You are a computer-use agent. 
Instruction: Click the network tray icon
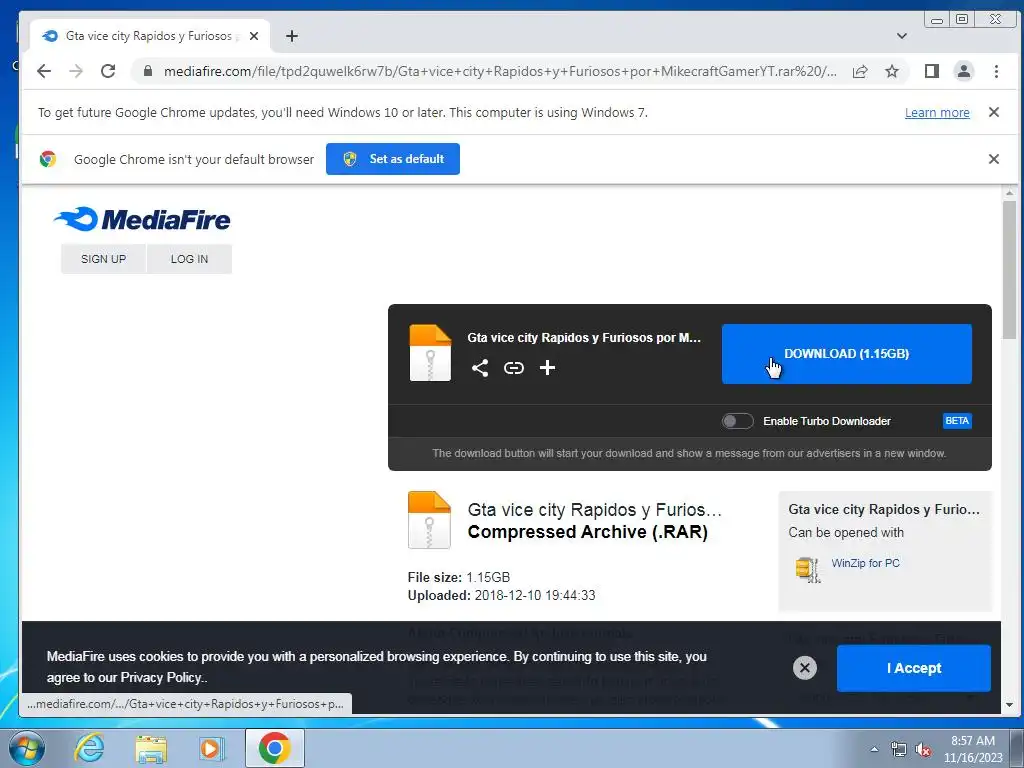[899, 750]
